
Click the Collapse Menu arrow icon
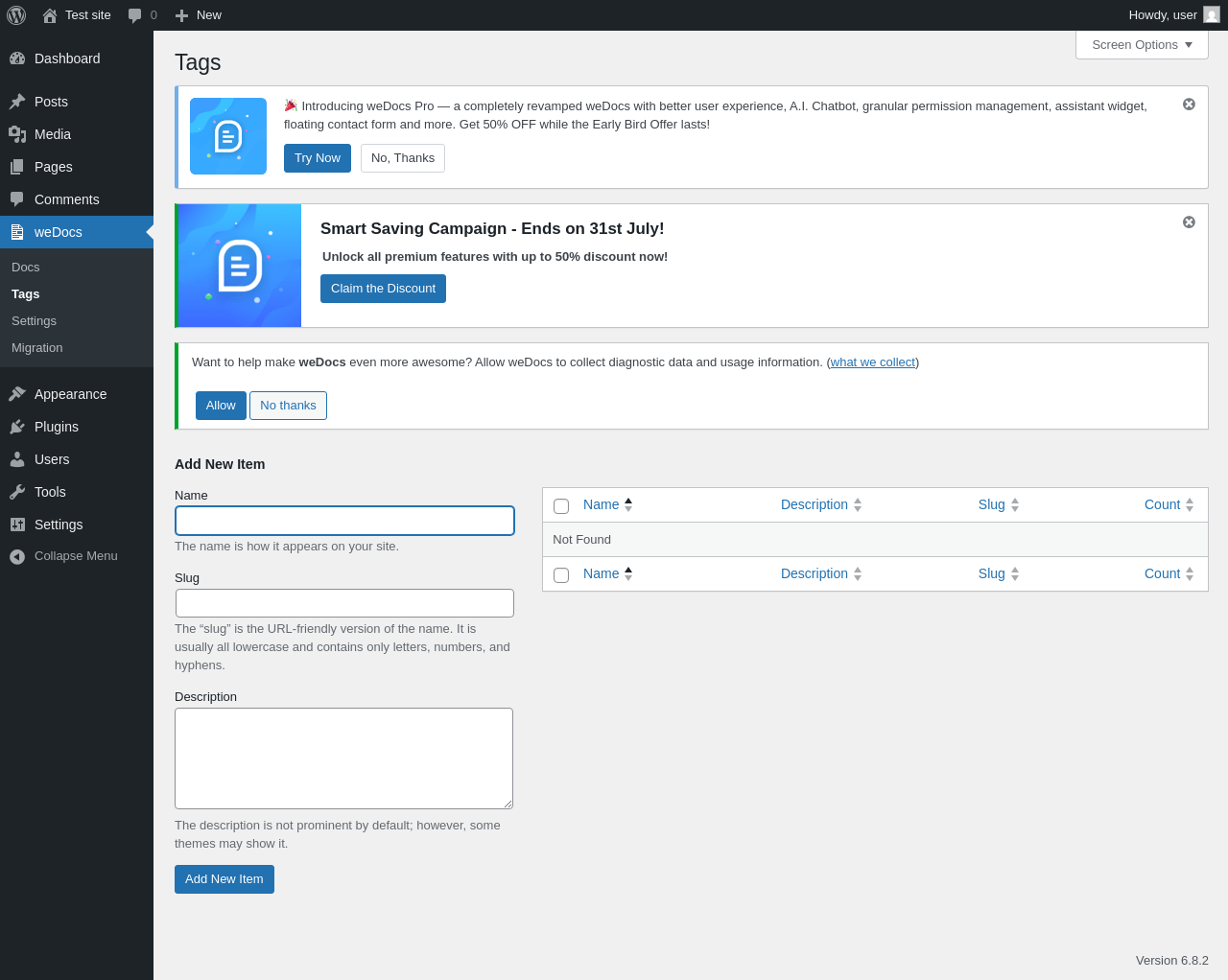click(x=17, y=556)
